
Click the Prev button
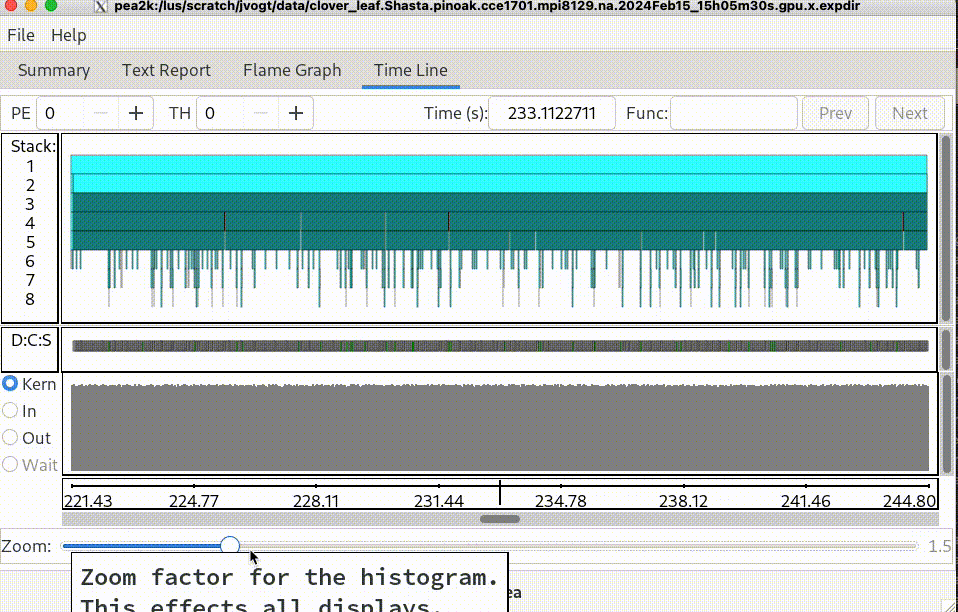[835, 113]
